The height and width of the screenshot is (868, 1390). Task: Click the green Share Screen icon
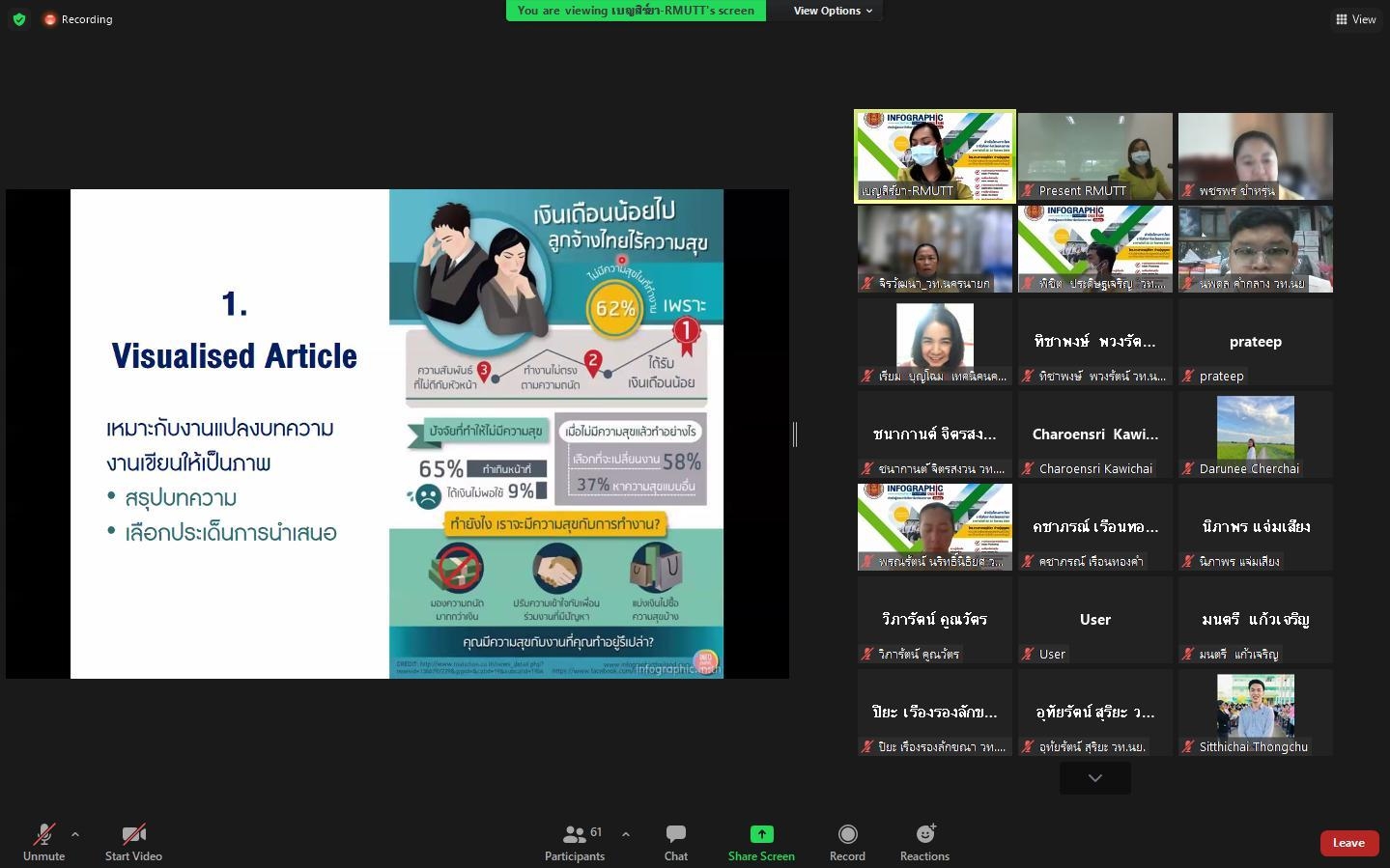click(761, 834)
